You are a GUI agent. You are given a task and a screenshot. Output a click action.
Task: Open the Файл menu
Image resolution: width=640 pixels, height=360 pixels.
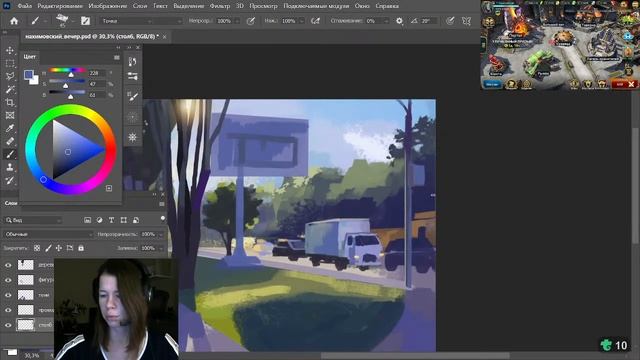coord(24,6)
